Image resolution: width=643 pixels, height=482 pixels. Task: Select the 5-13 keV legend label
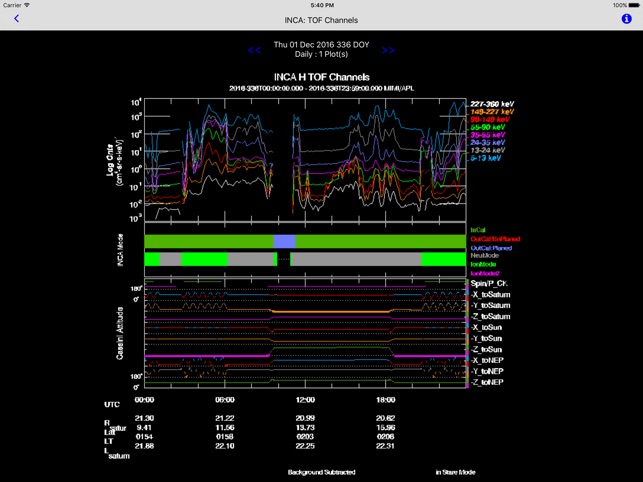pos(487,158)
